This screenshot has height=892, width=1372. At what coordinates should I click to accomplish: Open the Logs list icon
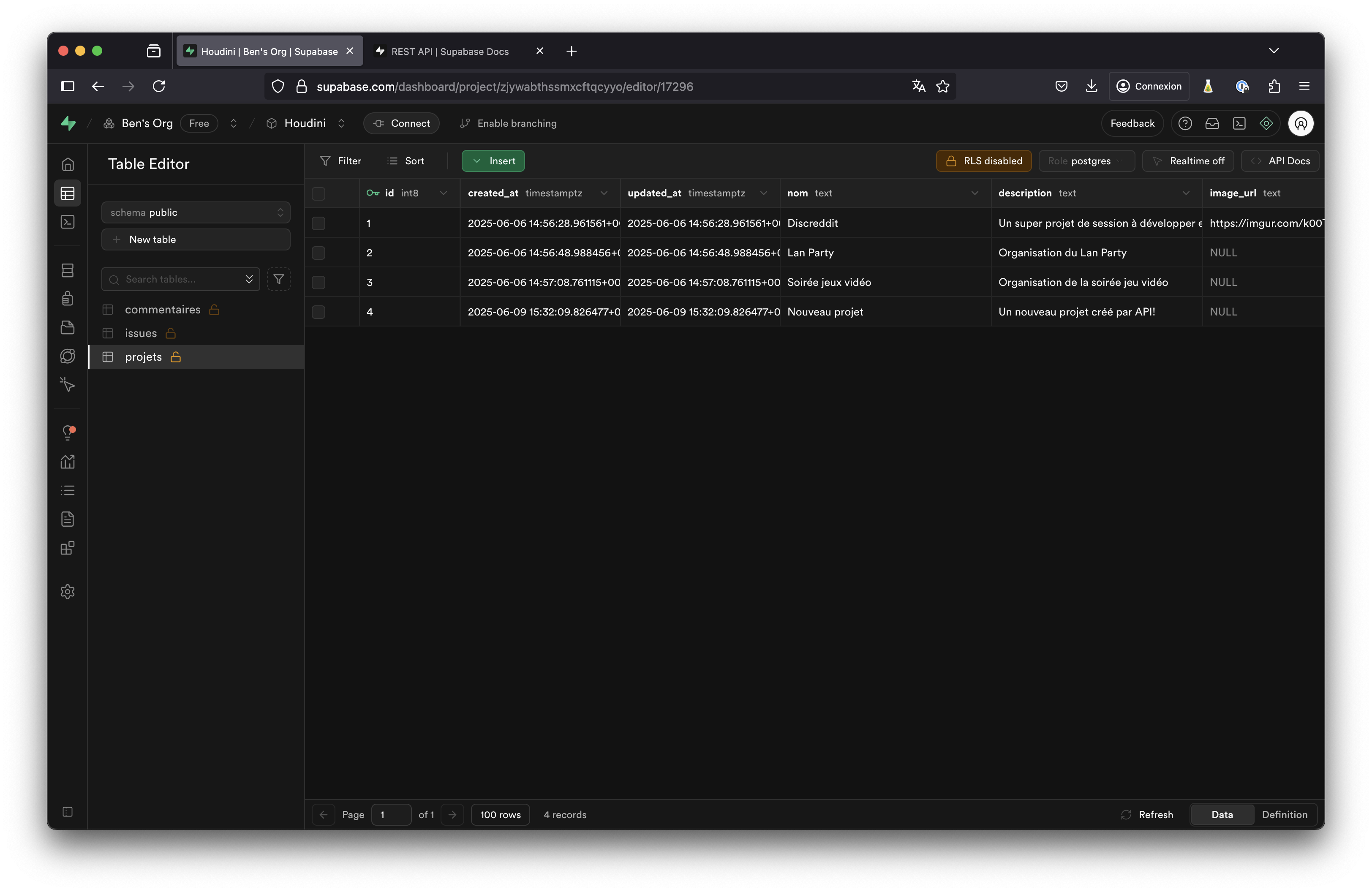click(68, 490)
